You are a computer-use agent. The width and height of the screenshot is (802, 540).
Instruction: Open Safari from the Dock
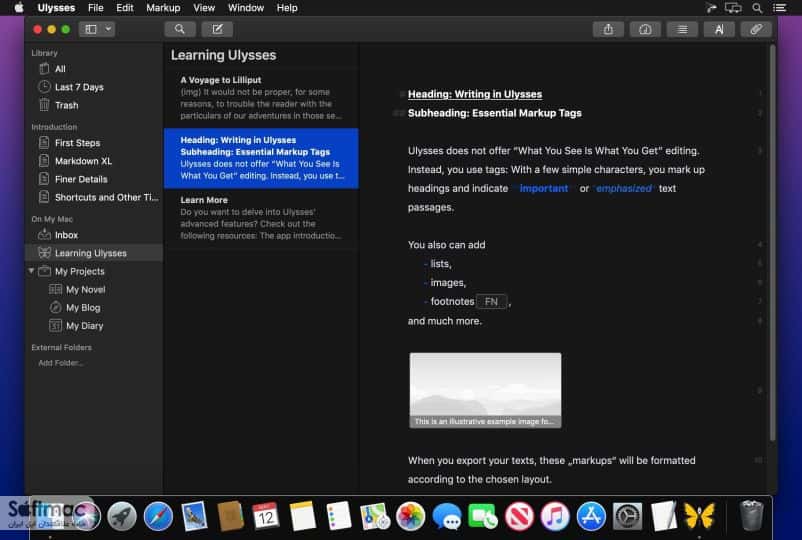pyautogui.click(x=158, y=516)
